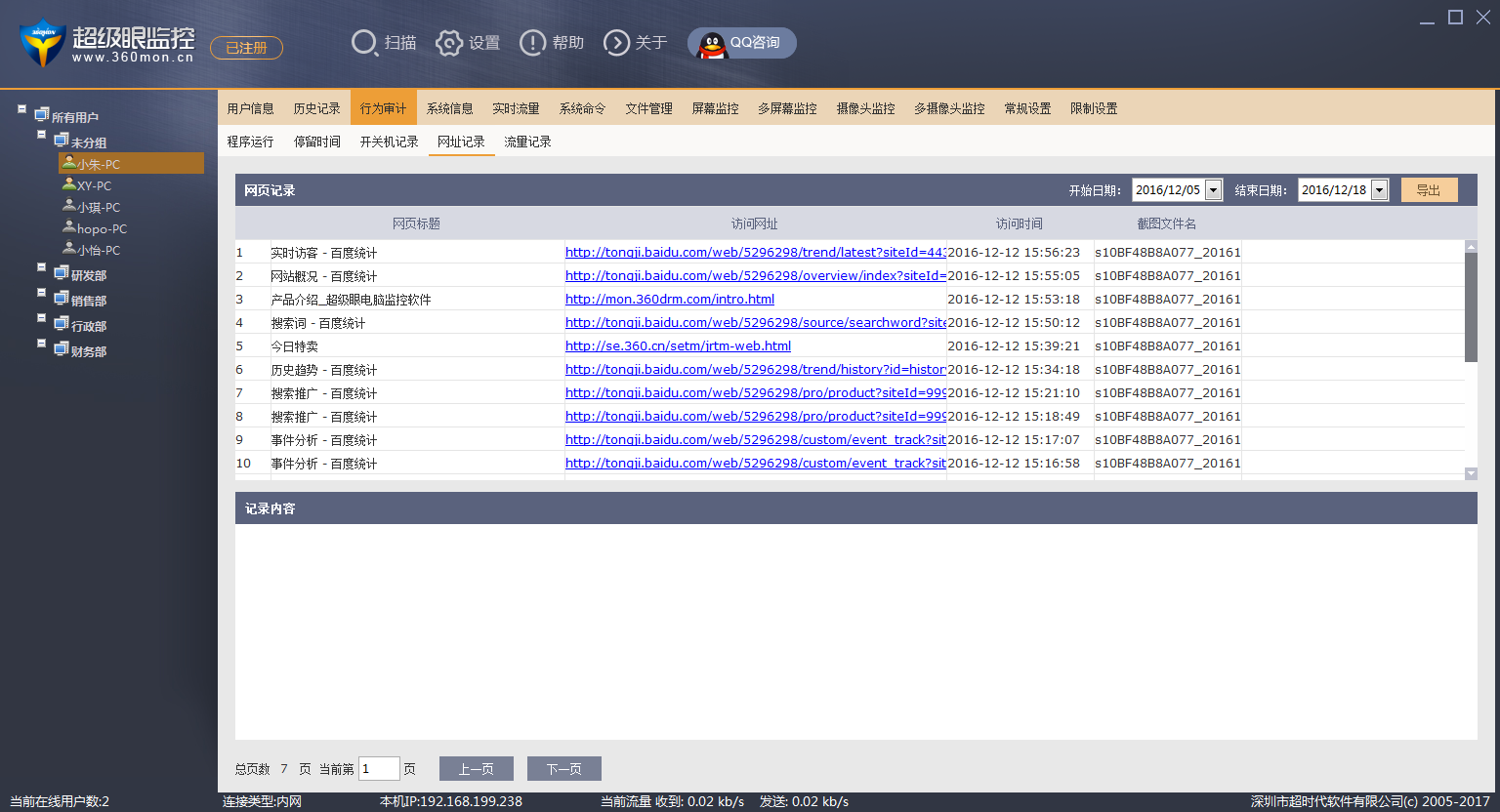
Task: Select hopo-PC user in tree
Action: [x=102, y=228]
